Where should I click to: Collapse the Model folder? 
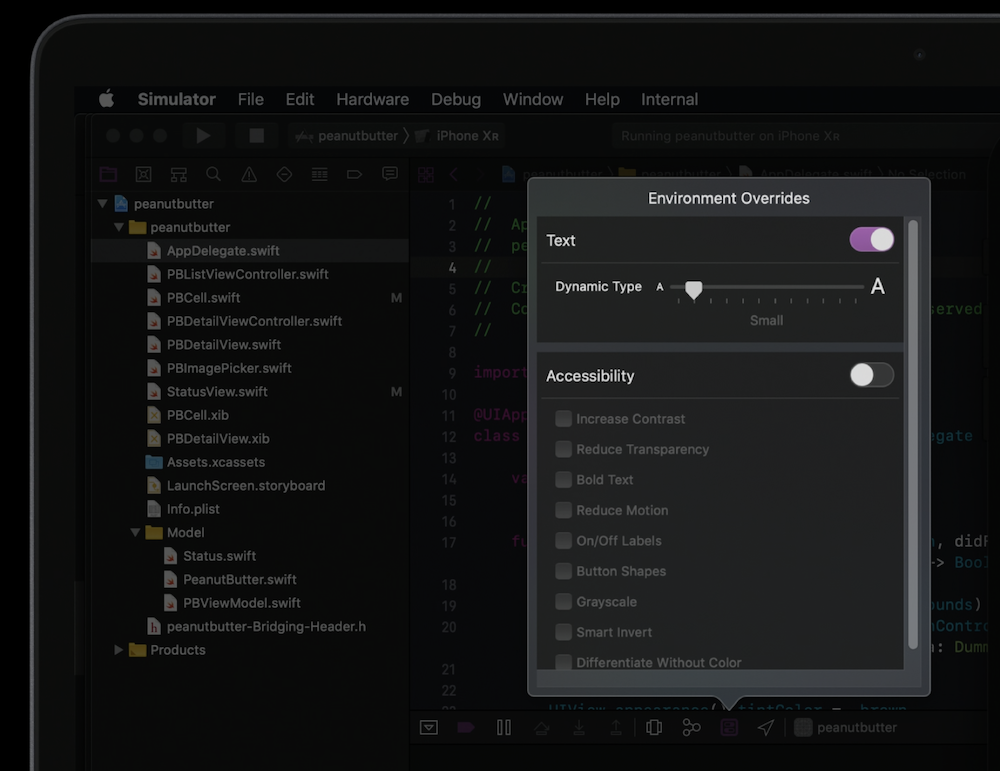[135, 532]
